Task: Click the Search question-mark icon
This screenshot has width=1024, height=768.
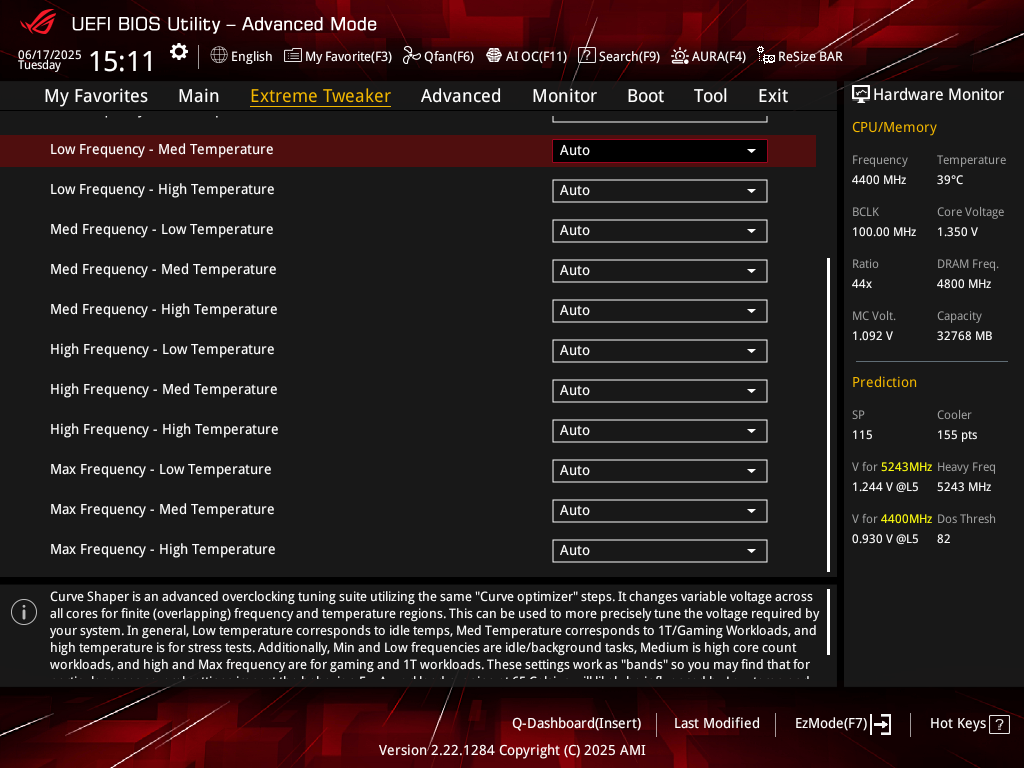Action: coord(587,56)
